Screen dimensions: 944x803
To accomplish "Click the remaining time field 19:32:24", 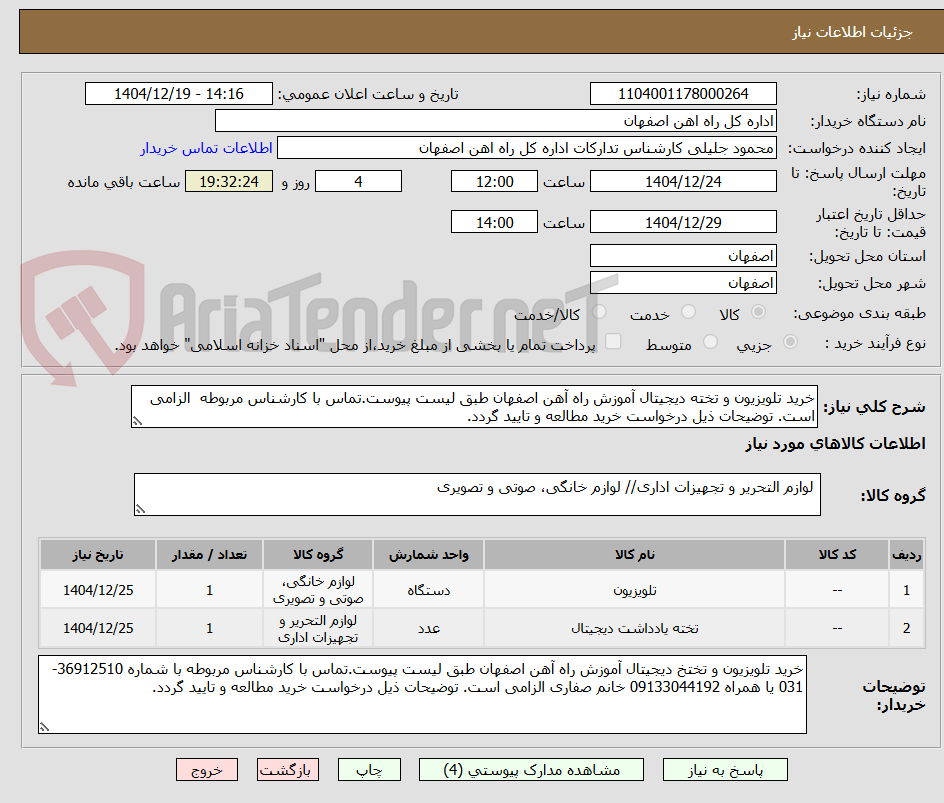I will [229, 181].
